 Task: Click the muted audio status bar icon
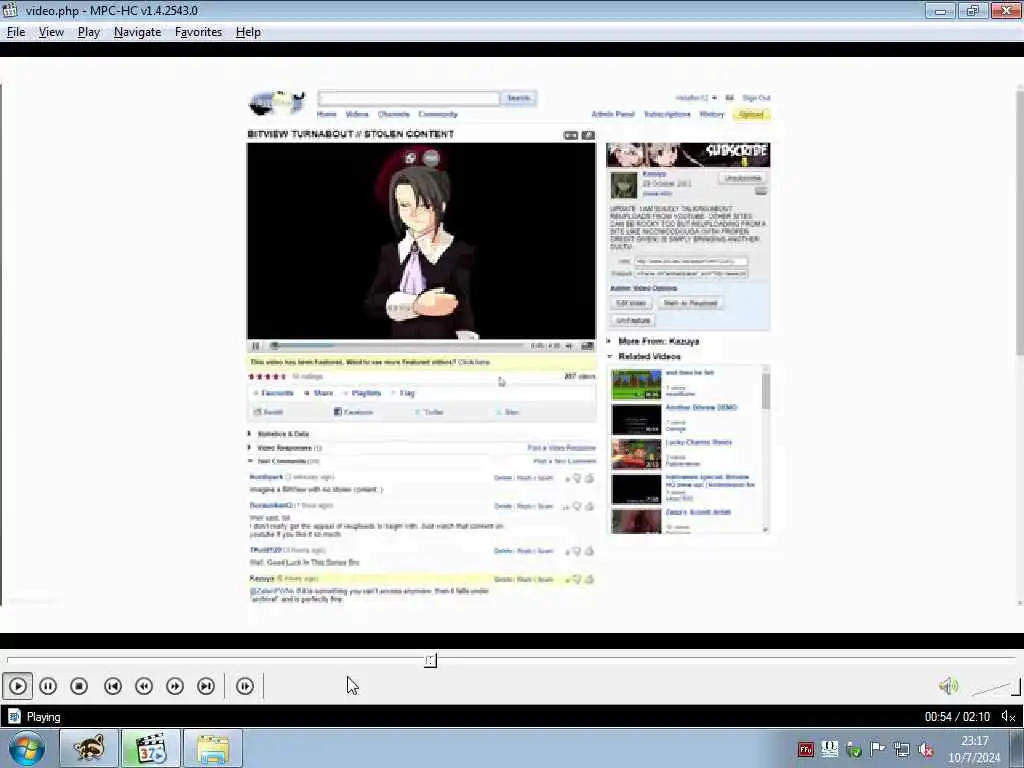click(x=1008, y=716)
